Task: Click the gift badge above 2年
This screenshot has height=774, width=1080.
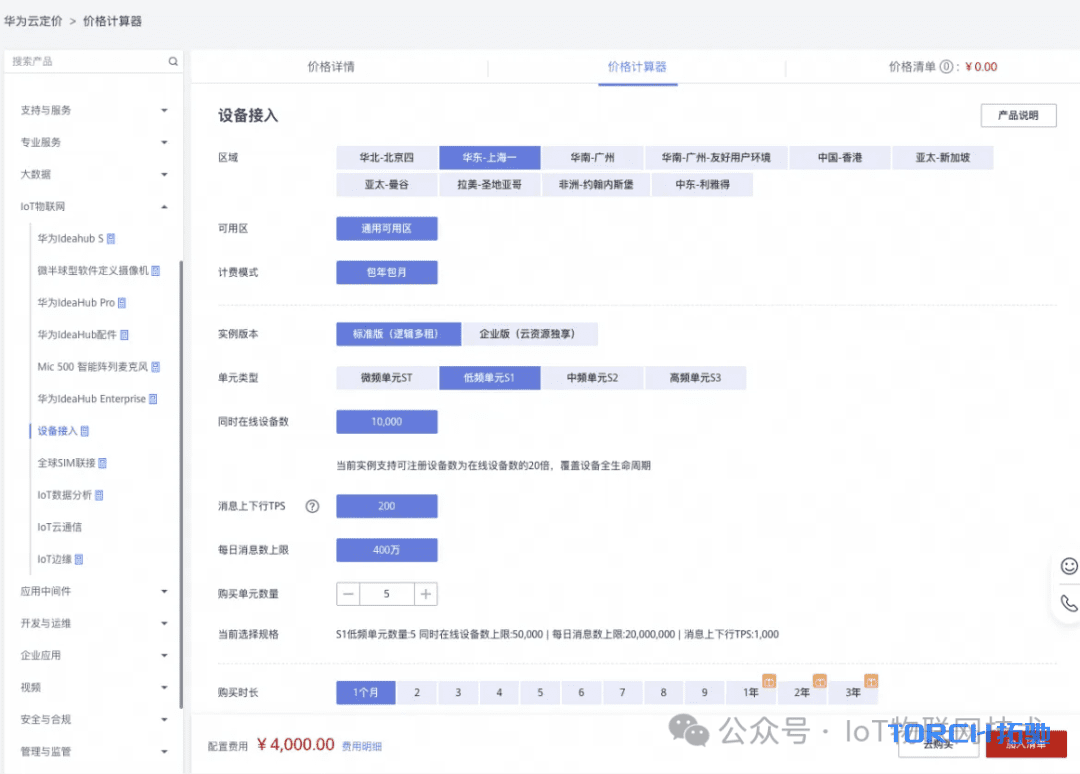Action: pyautogui.click(x=820, y=681)
